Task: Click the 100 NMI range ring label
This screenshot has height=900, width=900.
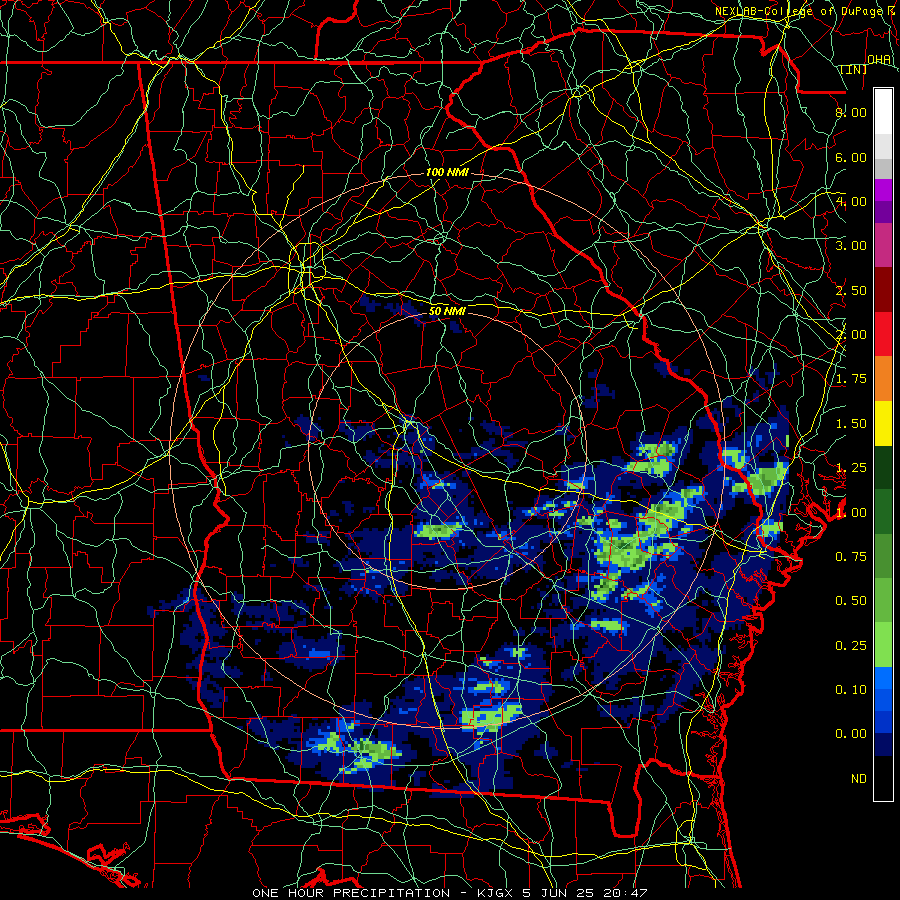Action: pos(447,172)
